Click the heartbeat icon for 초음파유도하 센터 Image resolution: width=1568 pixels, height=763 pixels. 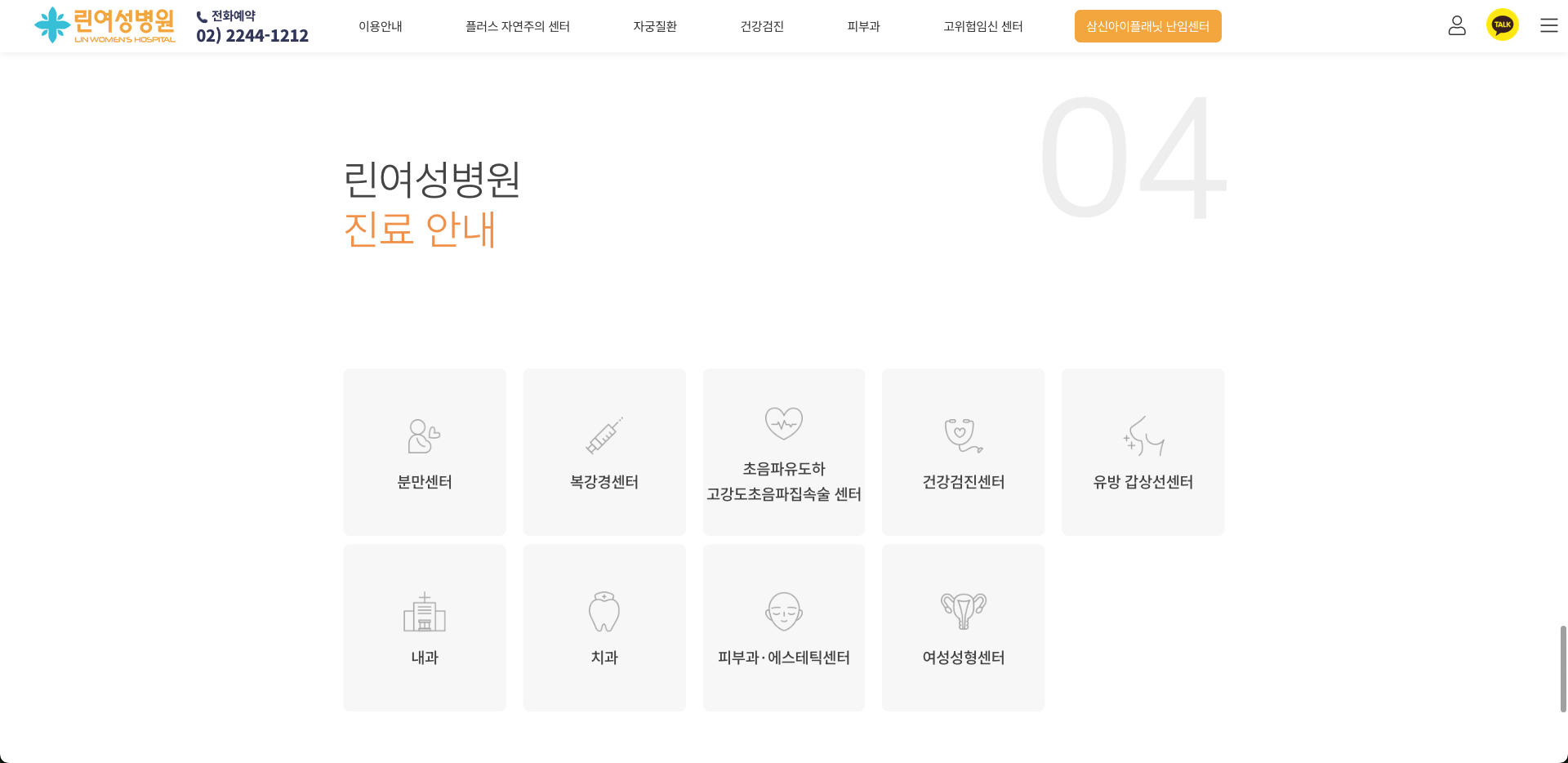(x=784, y=423)
